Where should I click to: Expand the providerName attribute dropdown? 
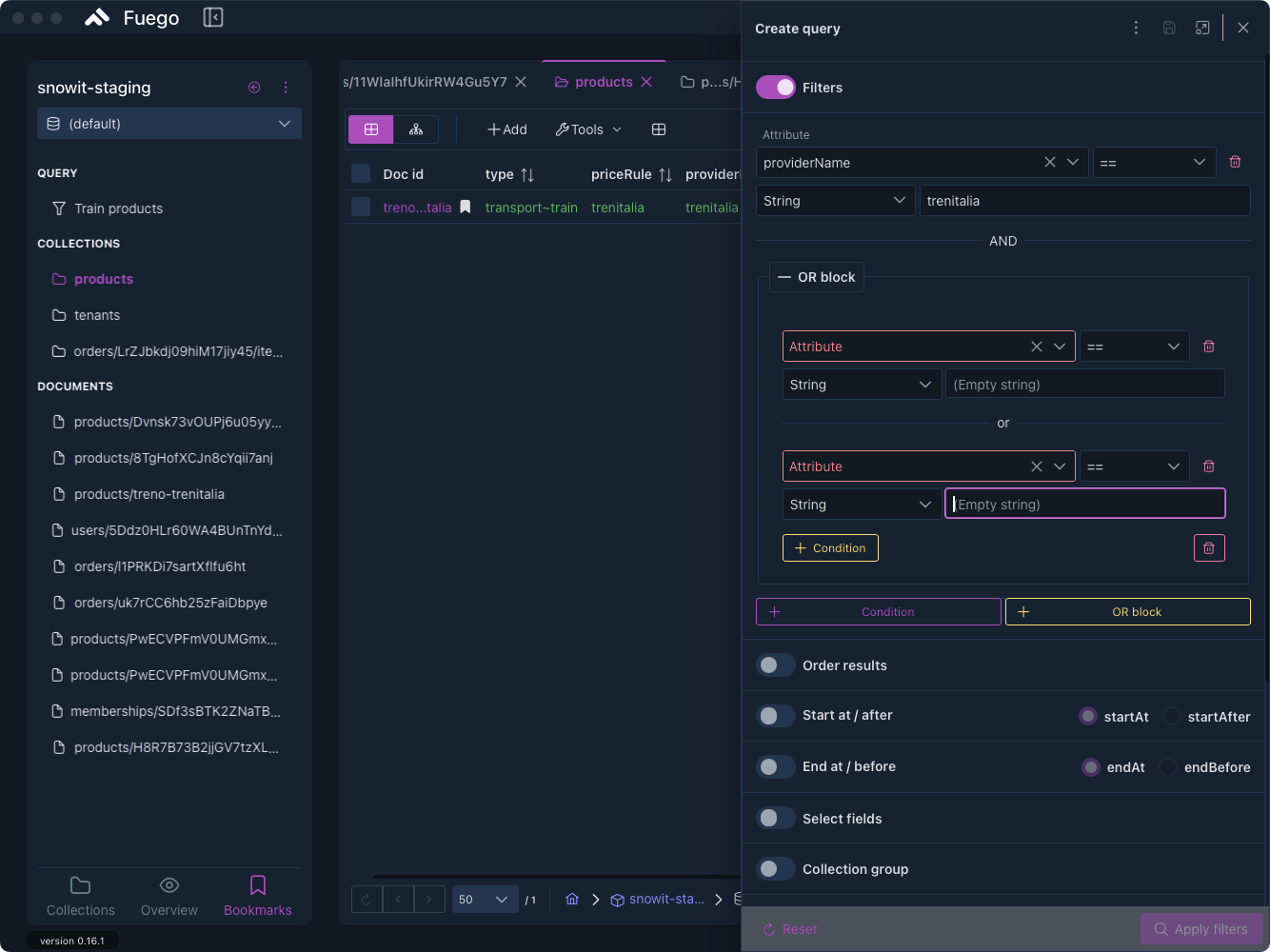tap(1073, 162)
